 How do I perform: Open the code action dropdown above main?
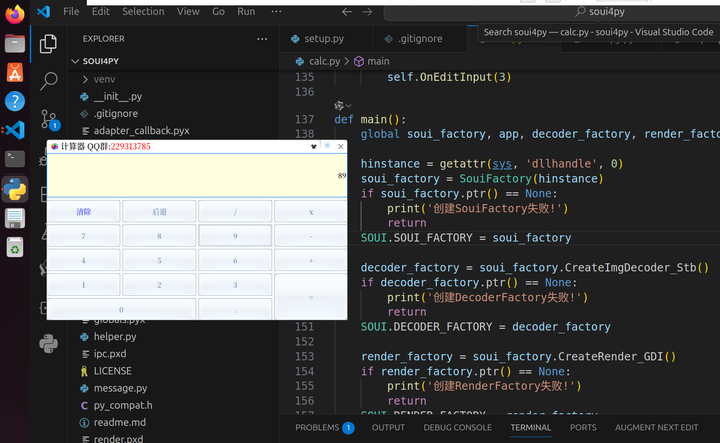(x=343, y=106)
